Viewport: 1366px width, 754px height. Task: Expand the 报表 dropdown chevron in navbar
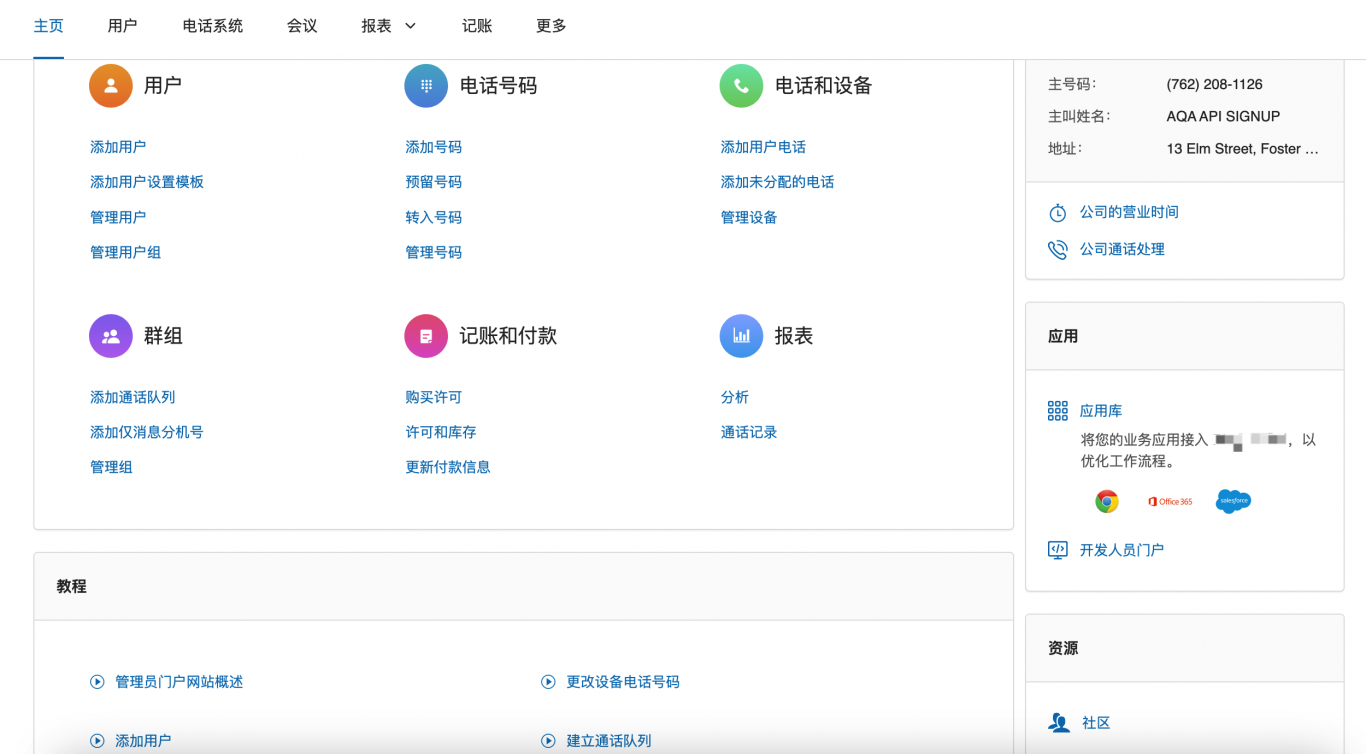pyautogui.click(x=410, y=26)
